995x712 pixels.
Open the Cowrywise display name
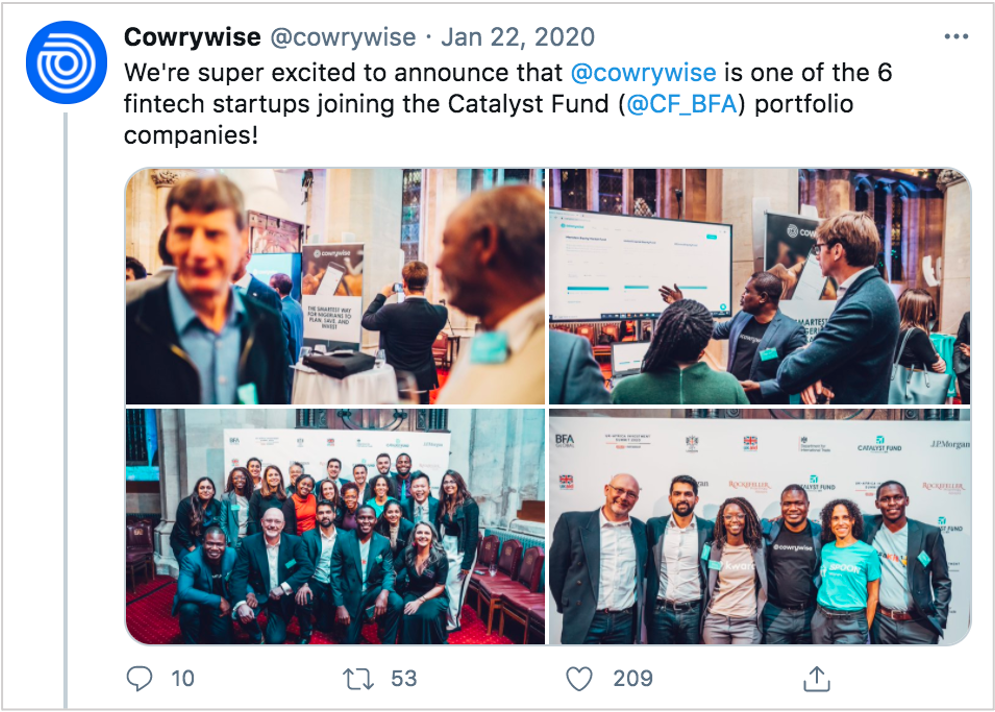(192, 37)
